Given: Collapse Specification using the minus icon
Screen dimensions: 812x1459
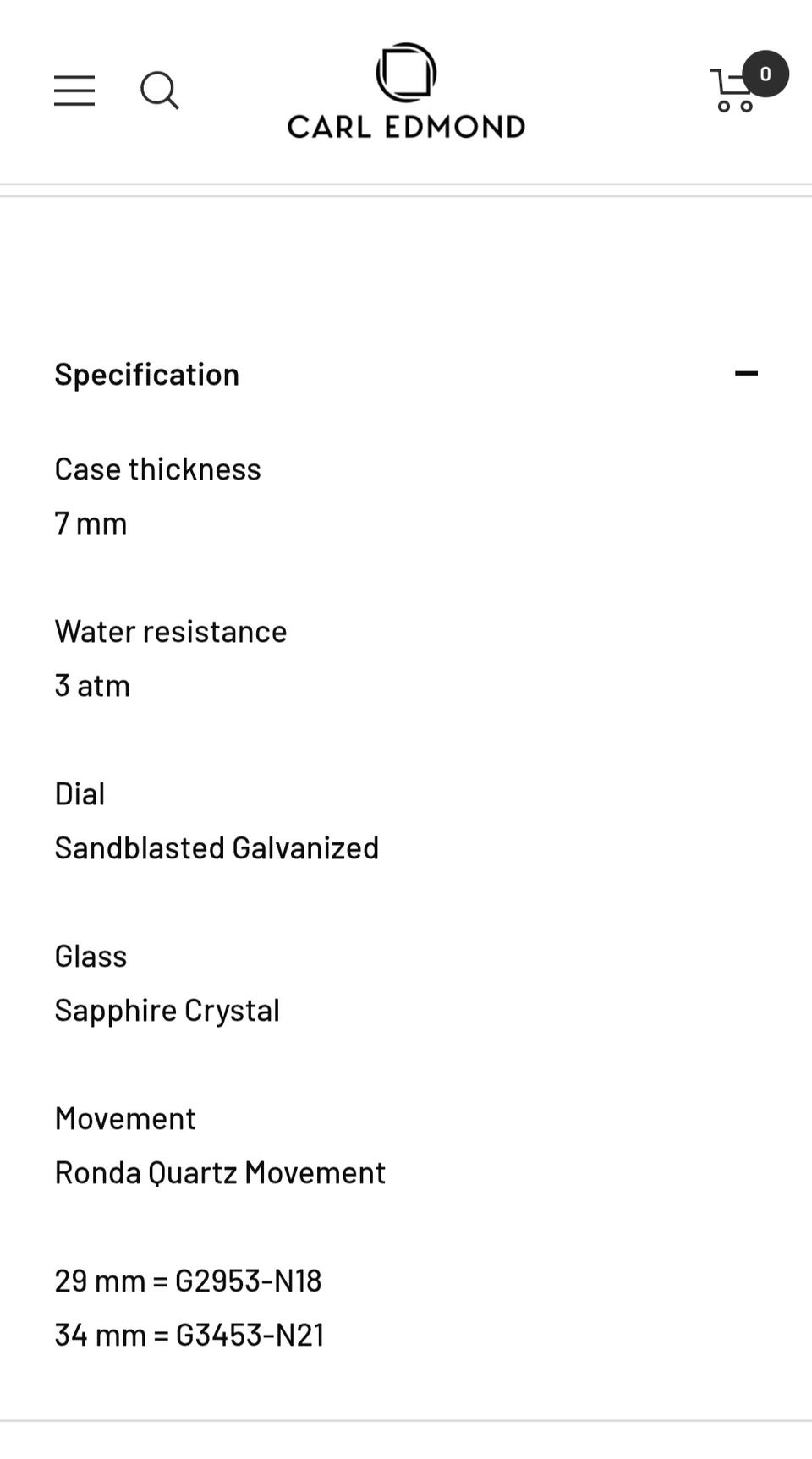Looking at the screenshot, I should point(746,373).
